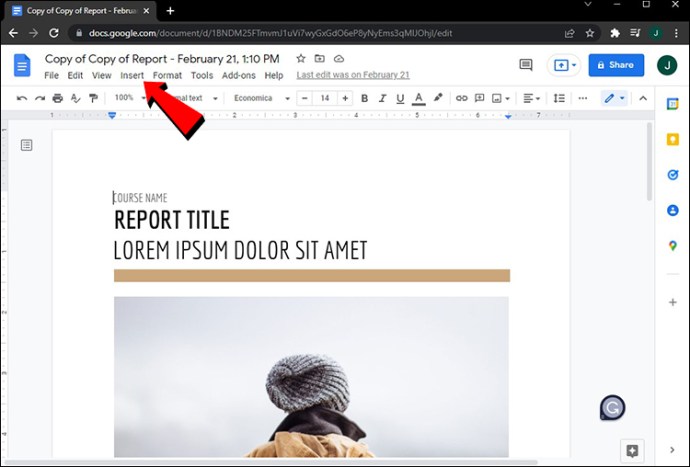Click the vertical scrollbar of the document
The width and height of the screenshot is (690, 467).
tap(650, 162)
